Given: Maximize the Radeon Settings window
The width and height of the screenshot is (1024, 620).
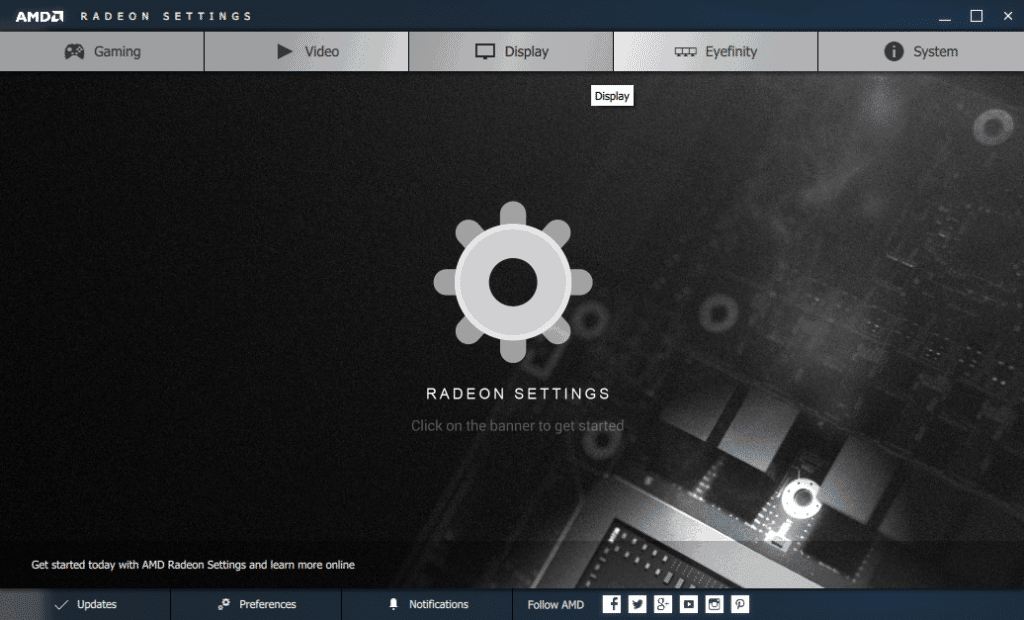Looking at the screenshot, I should (x=976, y=16).
